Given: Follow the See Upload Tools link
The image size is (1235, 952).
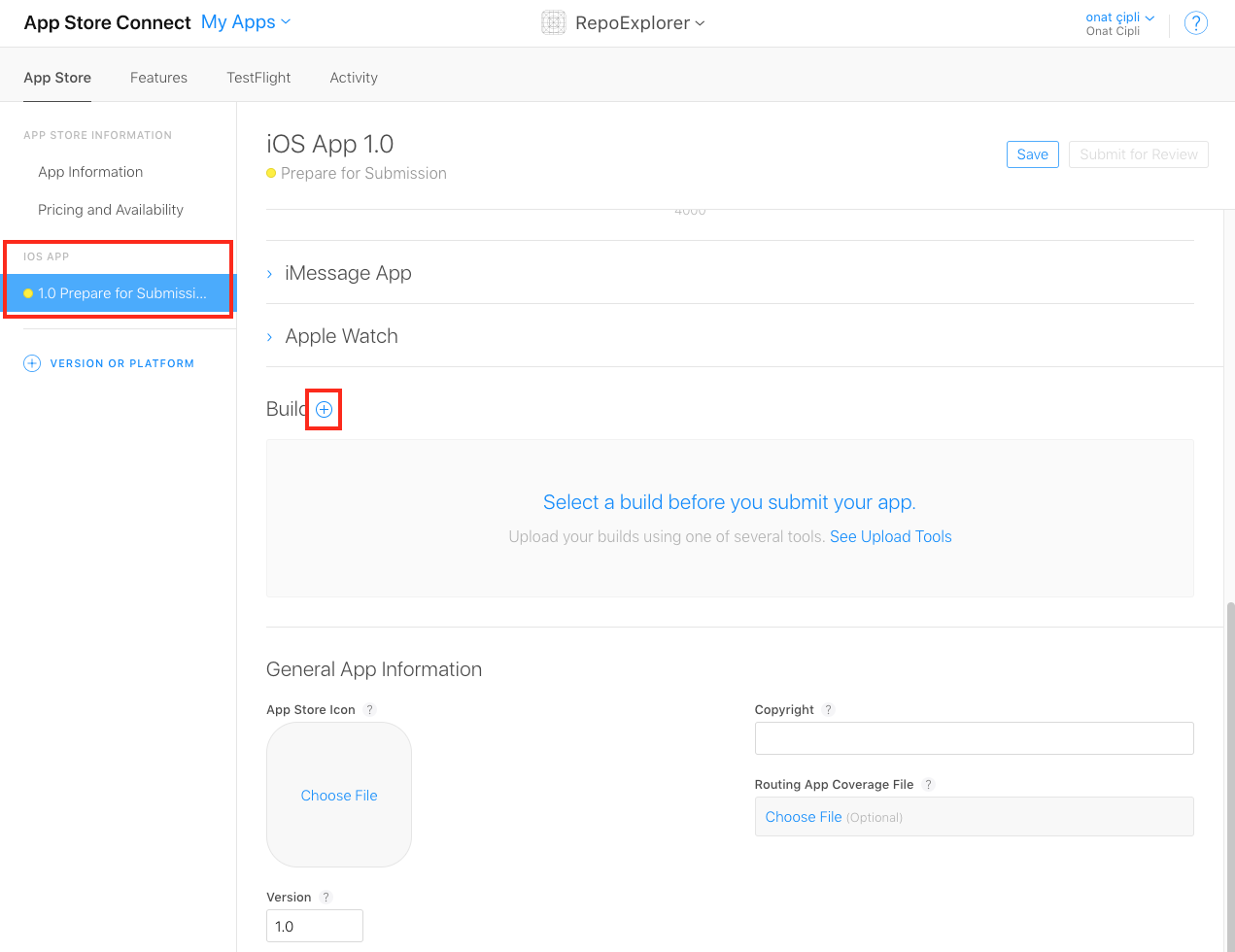Looking at the screenshot, I should [891, 537].
